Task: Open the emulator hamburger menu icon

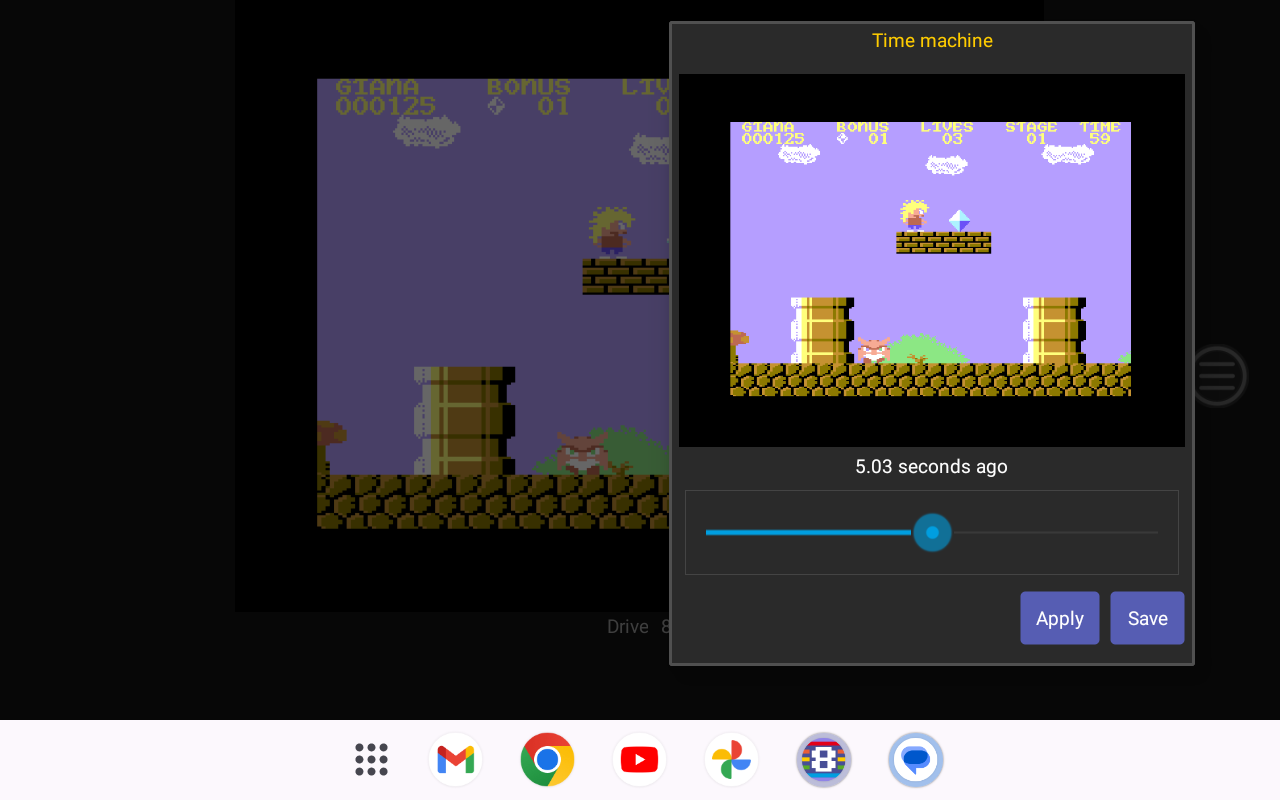Action: click(1217, 376)
